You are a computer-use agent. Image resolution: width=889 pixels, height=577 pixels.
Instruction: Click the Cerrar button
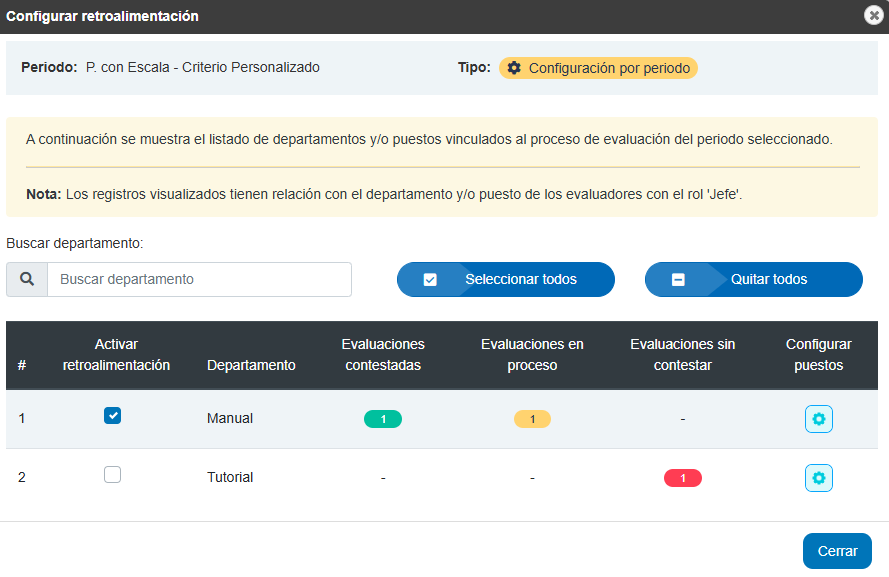click(837, 551)
